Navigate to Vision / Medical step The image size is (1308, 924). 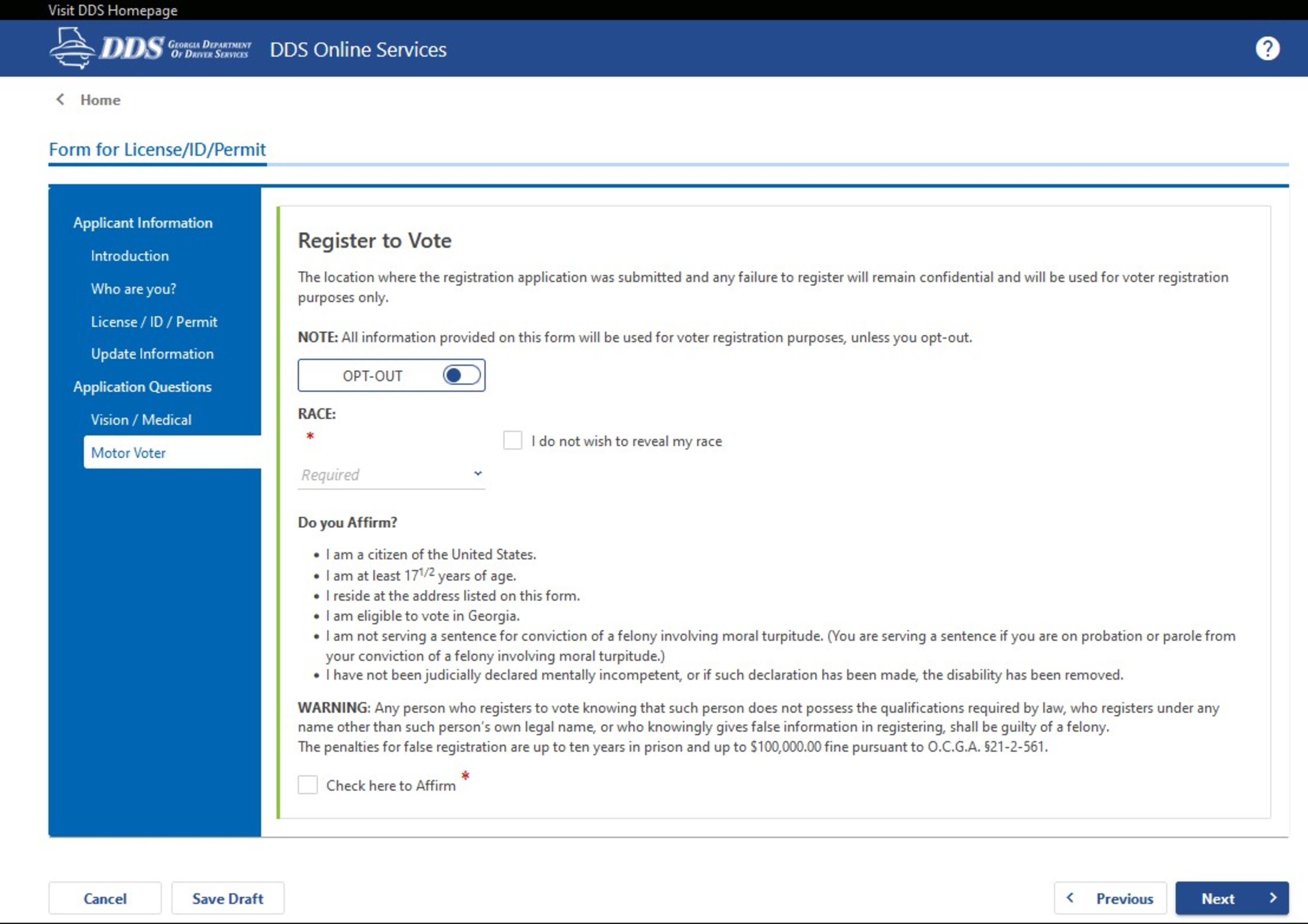pos(141,419)
